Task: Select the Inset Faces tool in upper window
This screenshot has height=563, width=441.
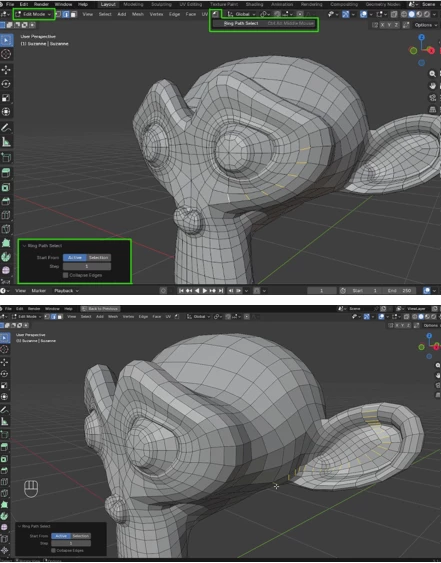Action: (6, 187)
